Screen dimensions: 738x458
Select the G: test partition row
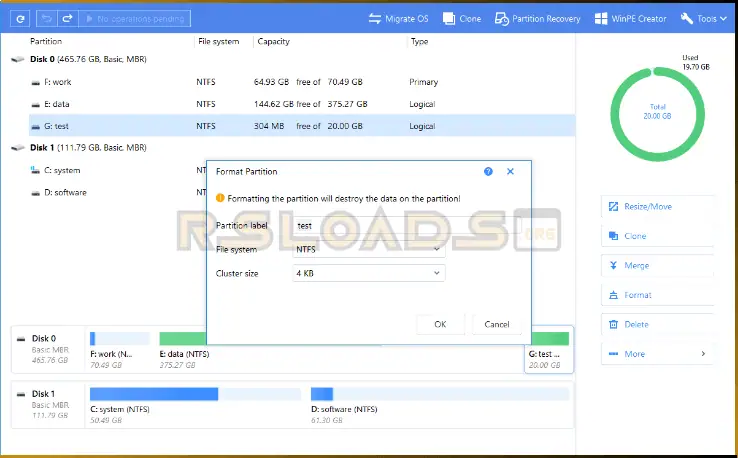pyautogui.click(x=302, y=126)
